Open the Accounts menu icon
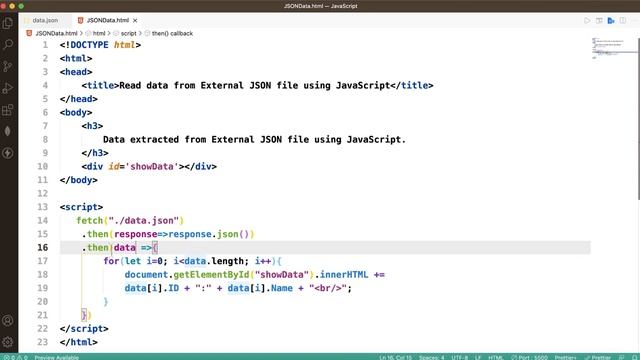The width and height of the screenshot is (640, 360). 8,320
